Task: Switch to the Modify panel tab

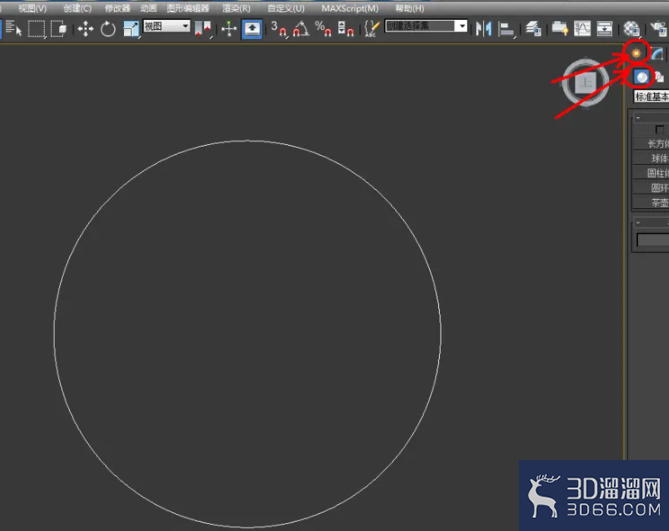Action: coord(657,54)
